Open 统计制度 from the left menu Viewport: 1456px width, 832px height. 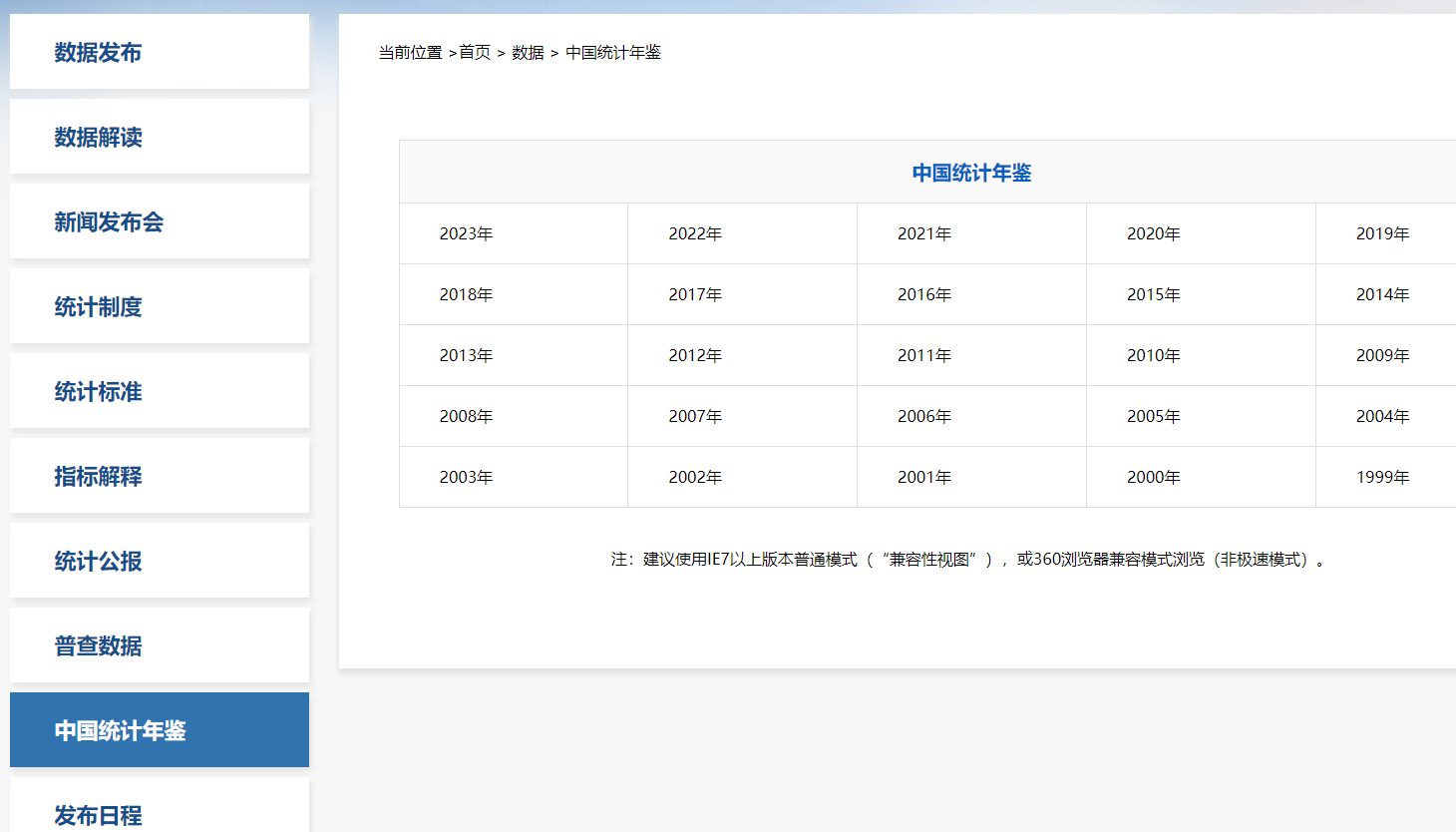tap(98, 307)
